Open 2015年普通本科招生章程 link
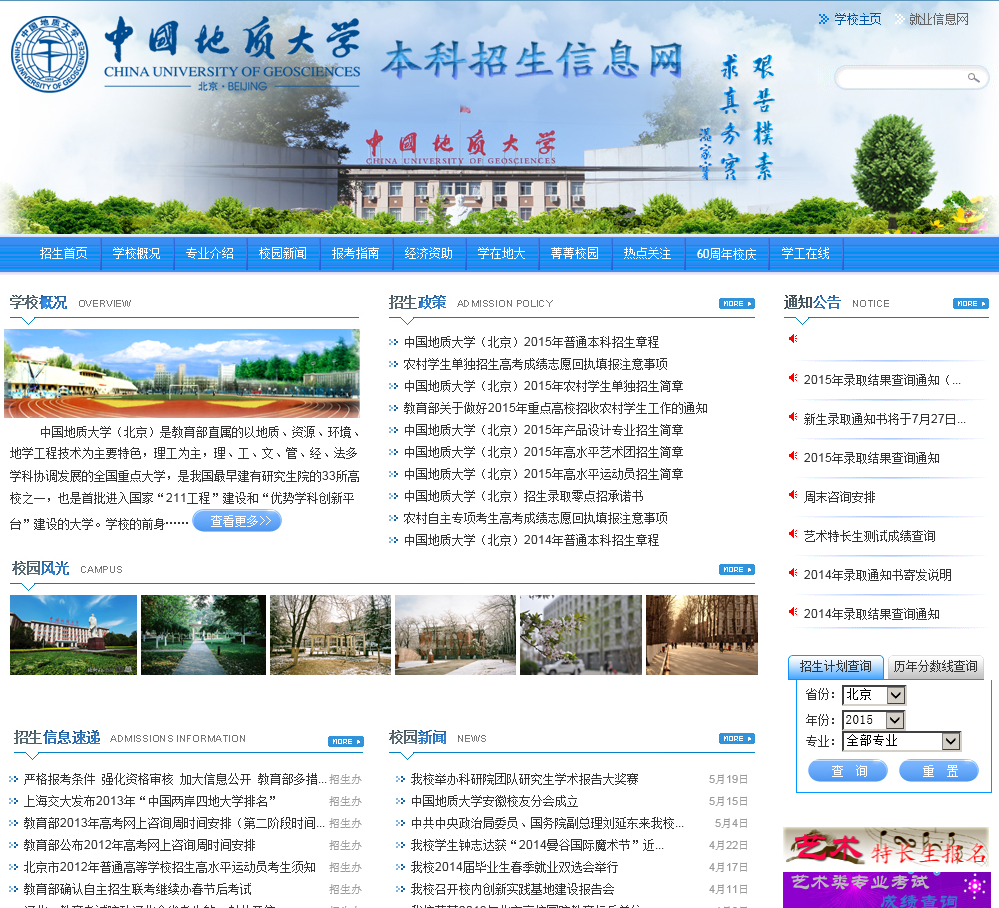Screen dimensions: 999x908 (531, 342)
